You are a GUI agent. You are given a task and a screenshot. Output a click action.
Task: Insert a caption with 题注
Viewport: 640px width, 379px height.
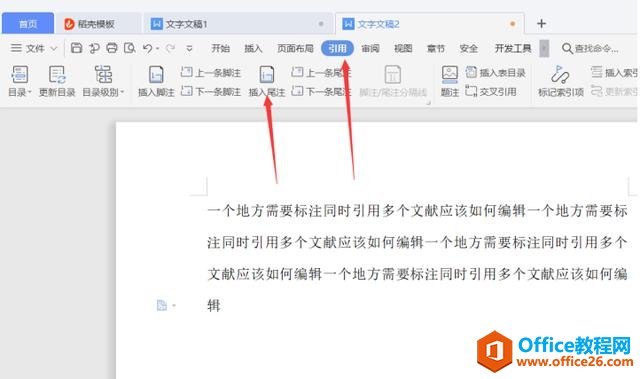click(450, 81)
